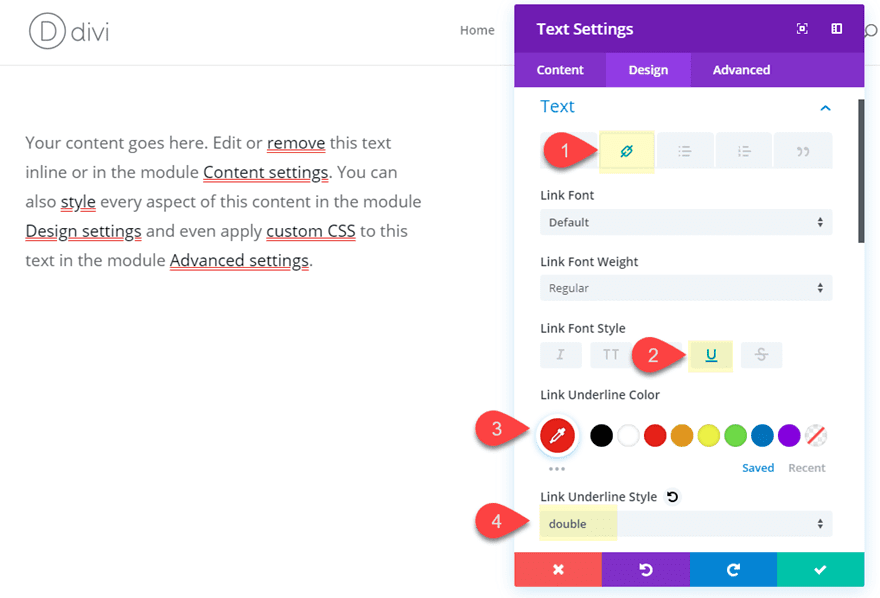Viewport: 880px width, 598px height.
Task: Open the Link Font dropdown
Action: tap(686, 222)
